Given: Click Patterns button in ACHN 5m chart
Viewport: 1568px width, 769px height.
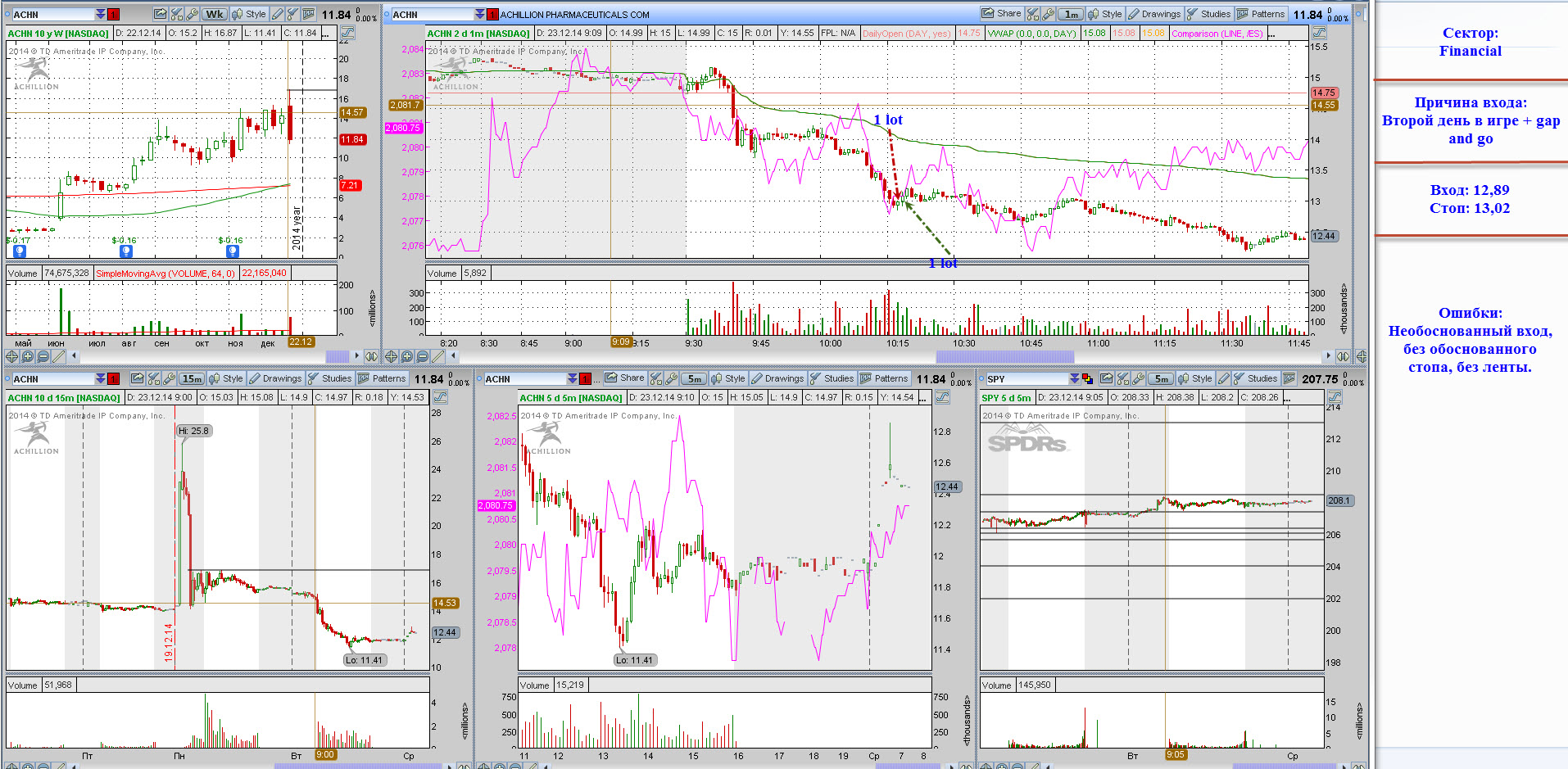Looking at the screenshot, I should pyautogui.click(x=884, y=378).
